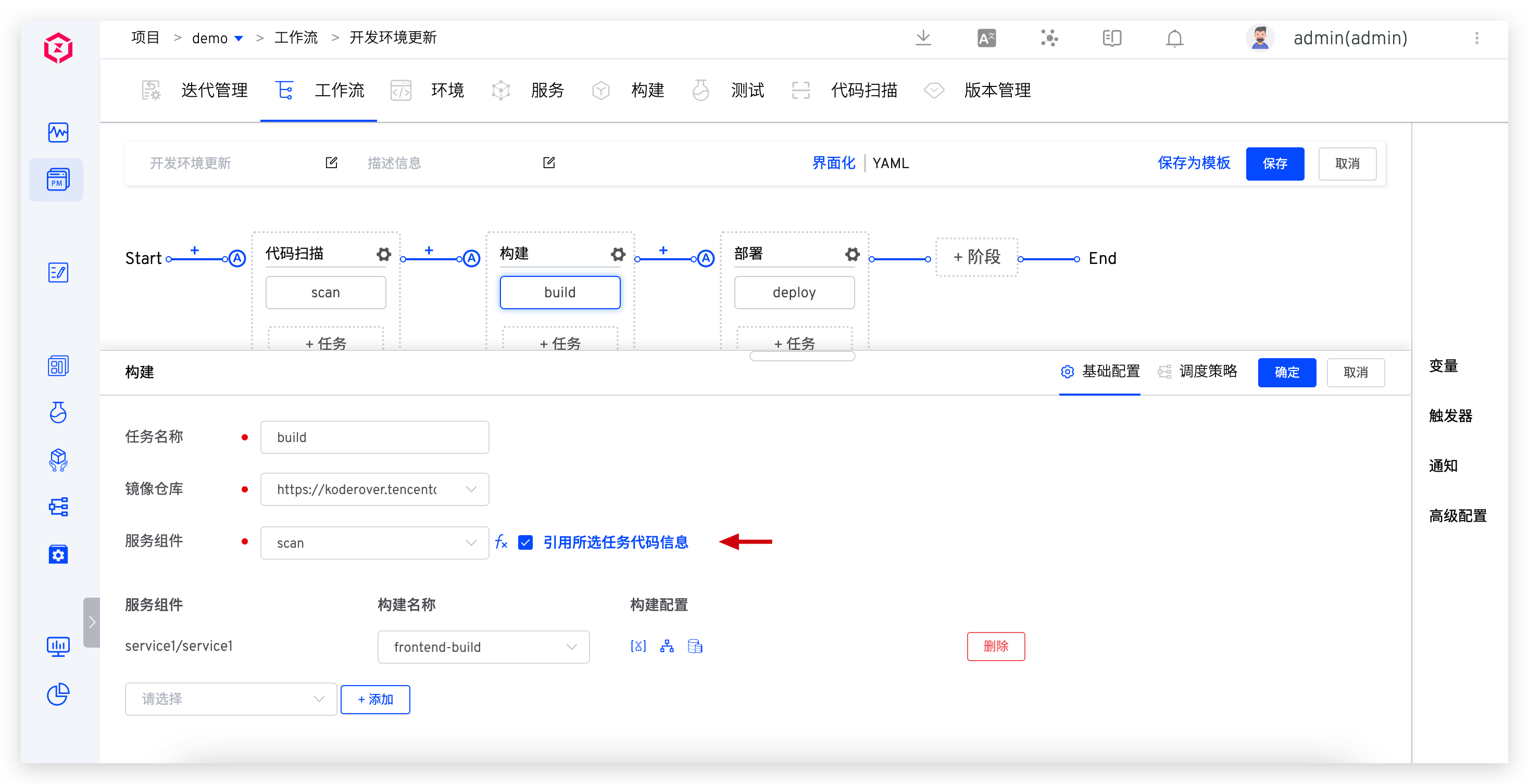Viewport: 1529px width, 784px height.
Task: Edit the workflow name with the pencil icon
Action: [x=331, y=162]
